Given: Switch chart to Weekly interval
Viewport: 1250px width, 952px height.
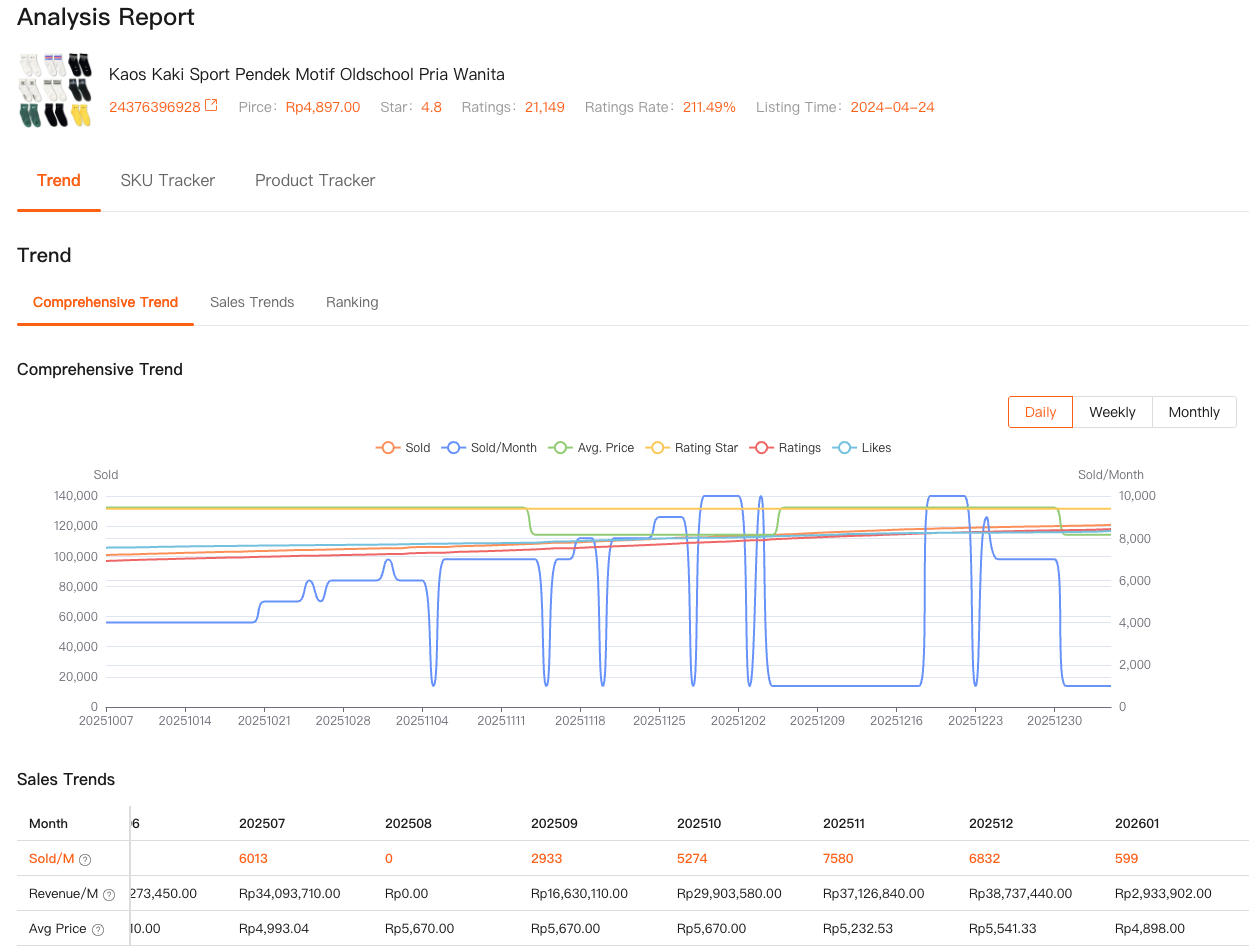Looking at the screenshot, I should pyautogui.click(x=1112, y=412).
